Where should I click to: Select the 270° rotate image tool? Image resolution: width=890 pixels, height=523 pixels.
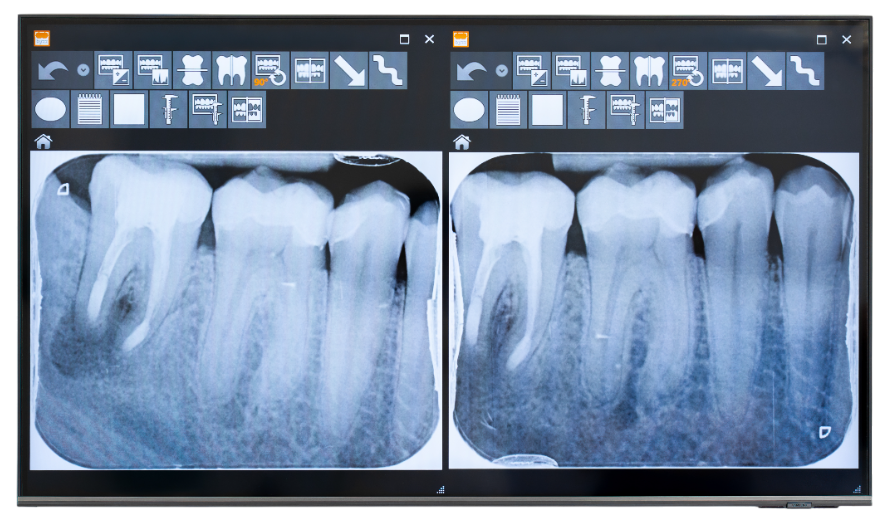pyautogui.click(x=688, y=71)
